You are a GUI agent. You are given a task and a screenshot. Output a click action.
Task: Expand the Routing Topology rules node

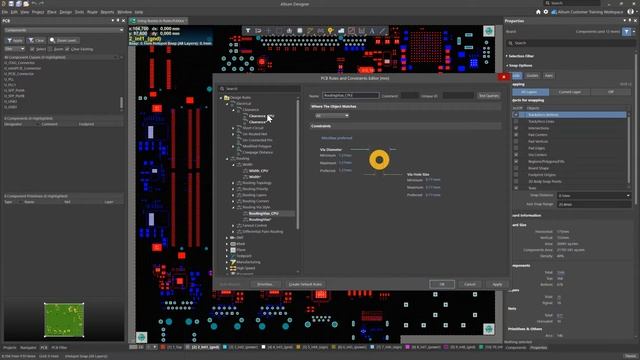tap(233, 183)
